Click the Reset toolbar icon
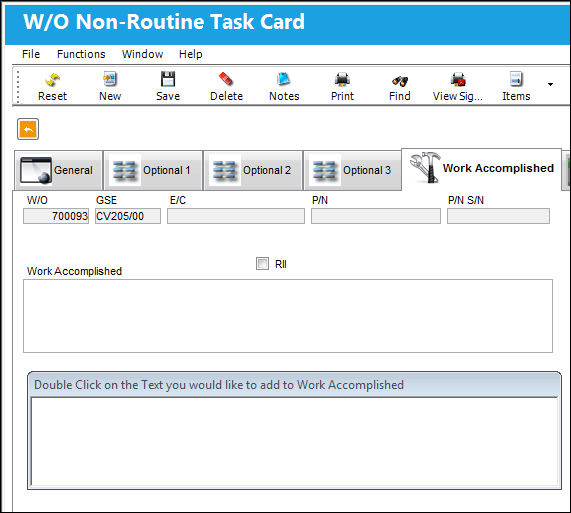The image size is (571, 513). coord(52,87)
